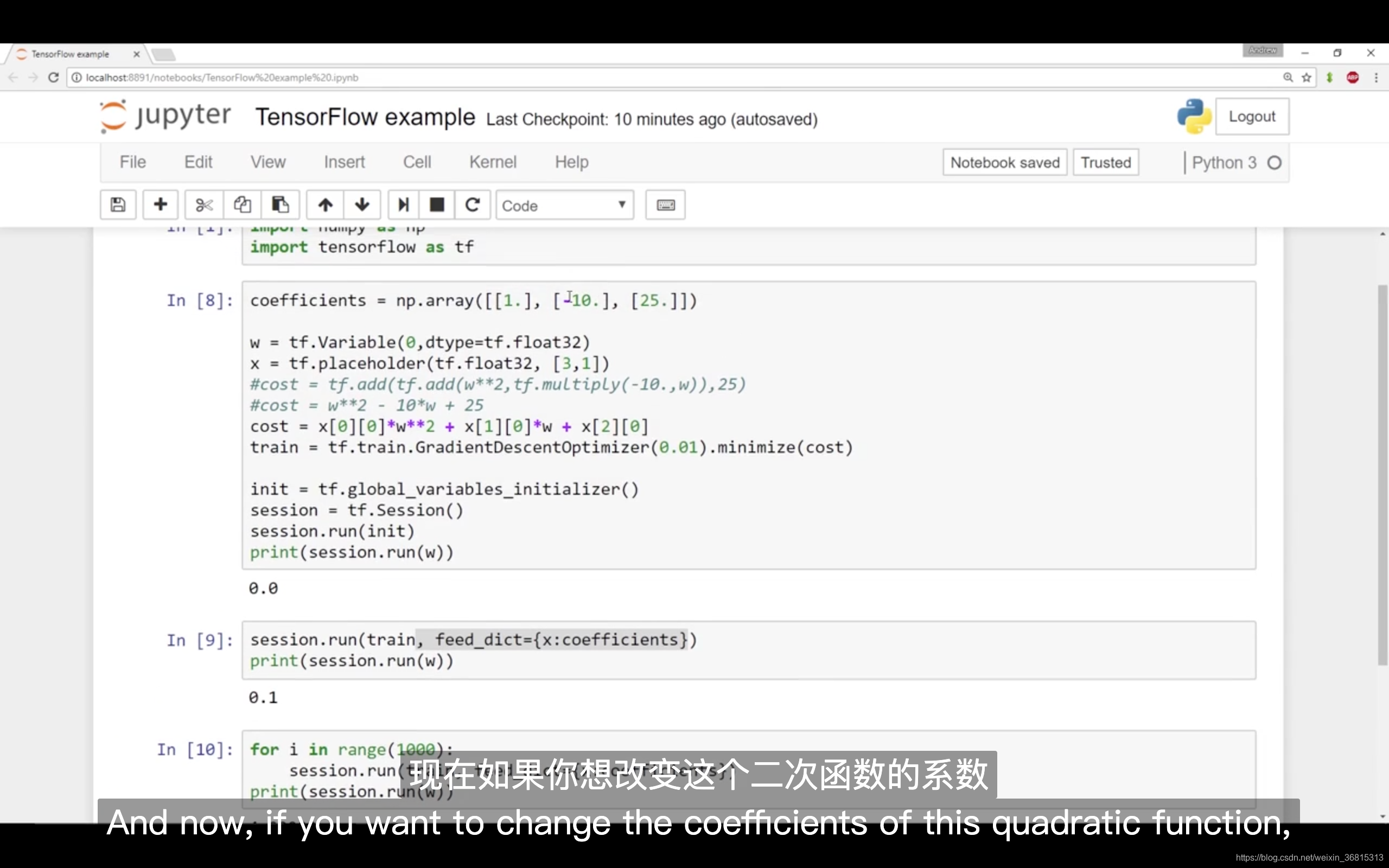Bookmark this page with the star icon
The height and width of the screenshot is (868, 1389).
click(x=1307, y=78)
